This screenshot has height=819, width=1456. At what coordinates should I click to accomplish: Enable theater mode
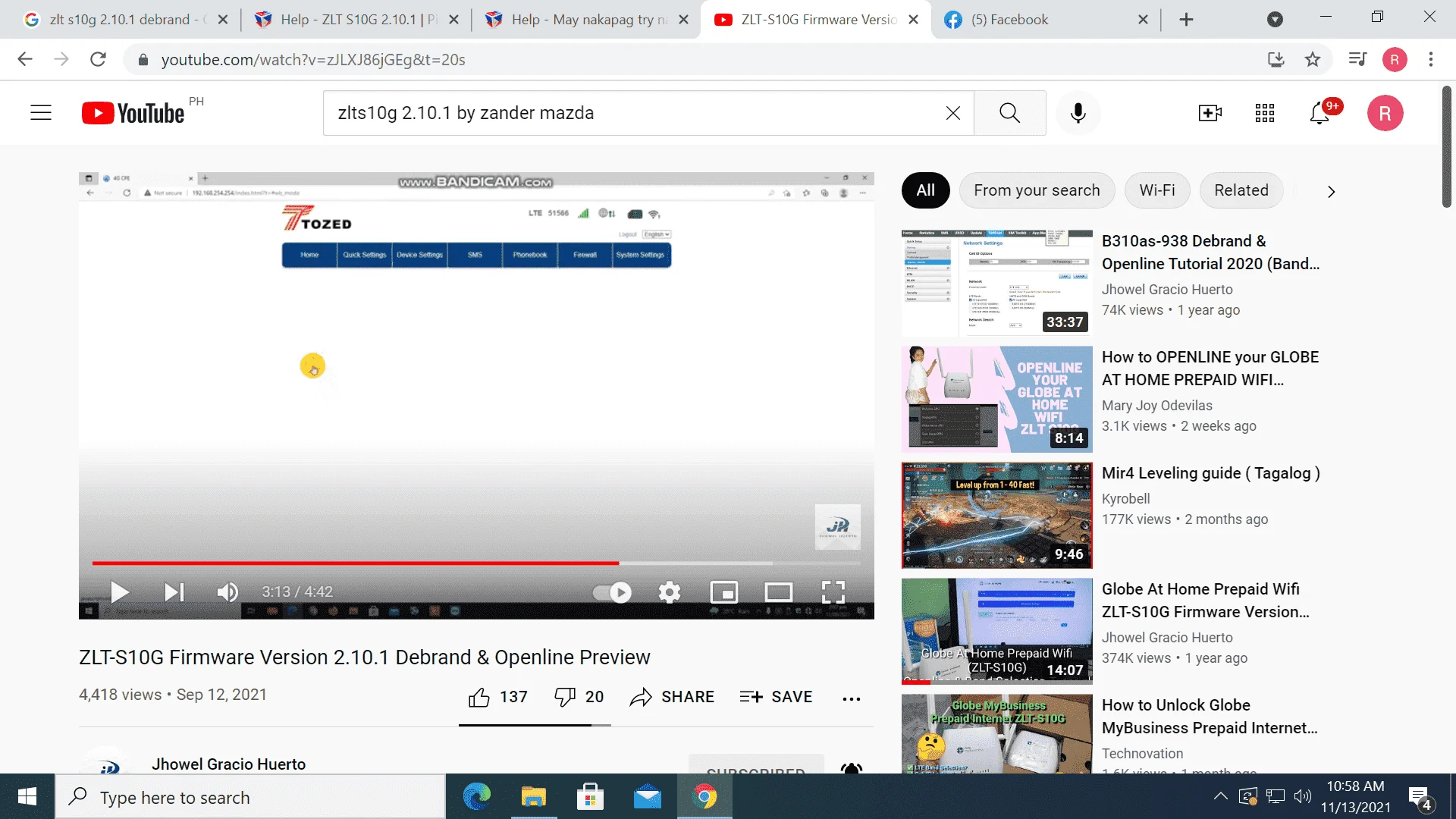[x=779, y=591]
